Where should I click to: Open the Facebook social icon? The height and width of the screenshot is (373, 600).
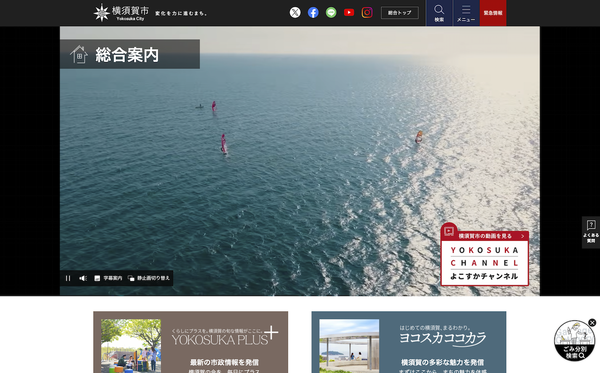point(313,13)
